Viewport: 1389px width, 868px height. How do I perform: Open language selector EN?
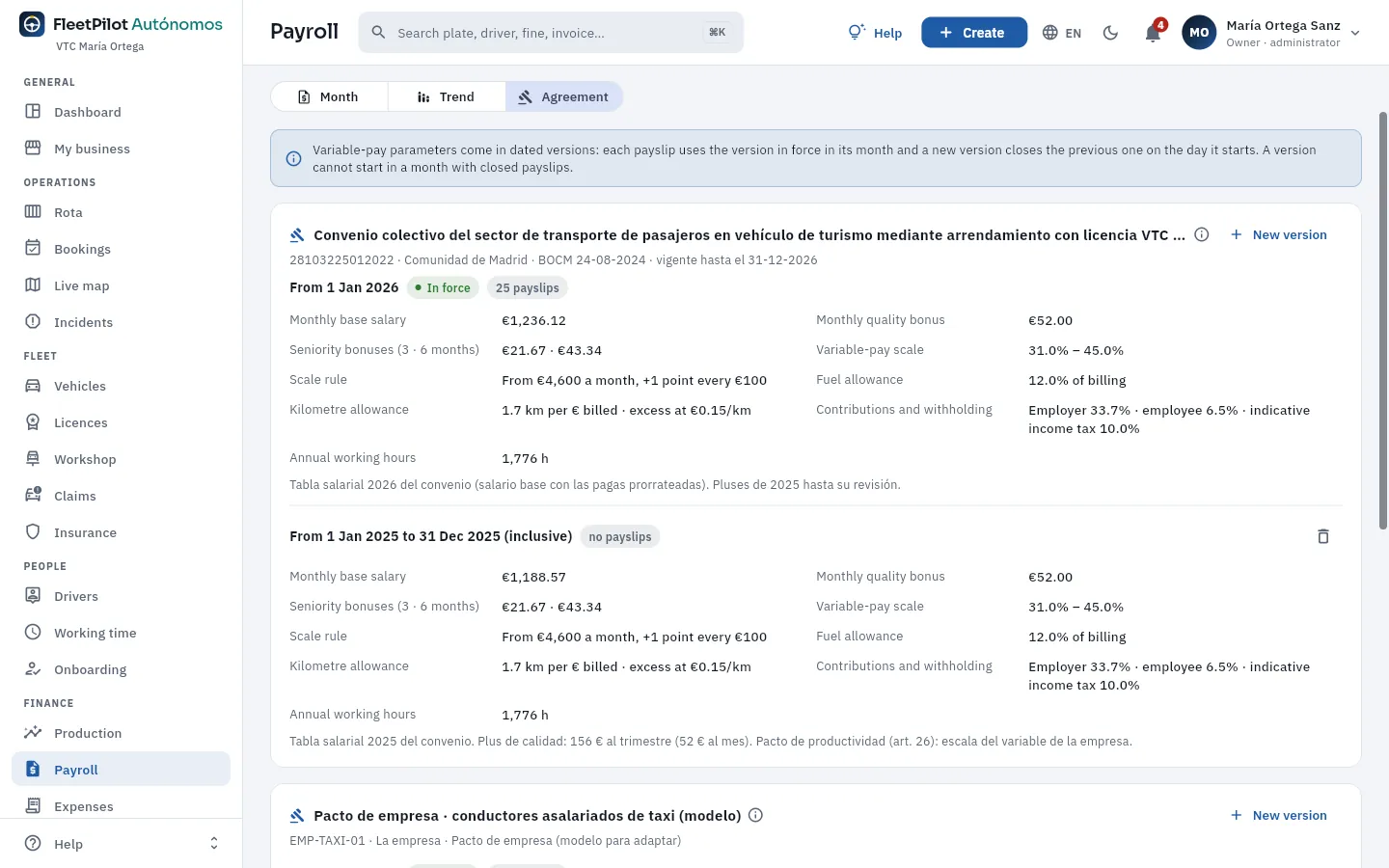pos(1062,33)
